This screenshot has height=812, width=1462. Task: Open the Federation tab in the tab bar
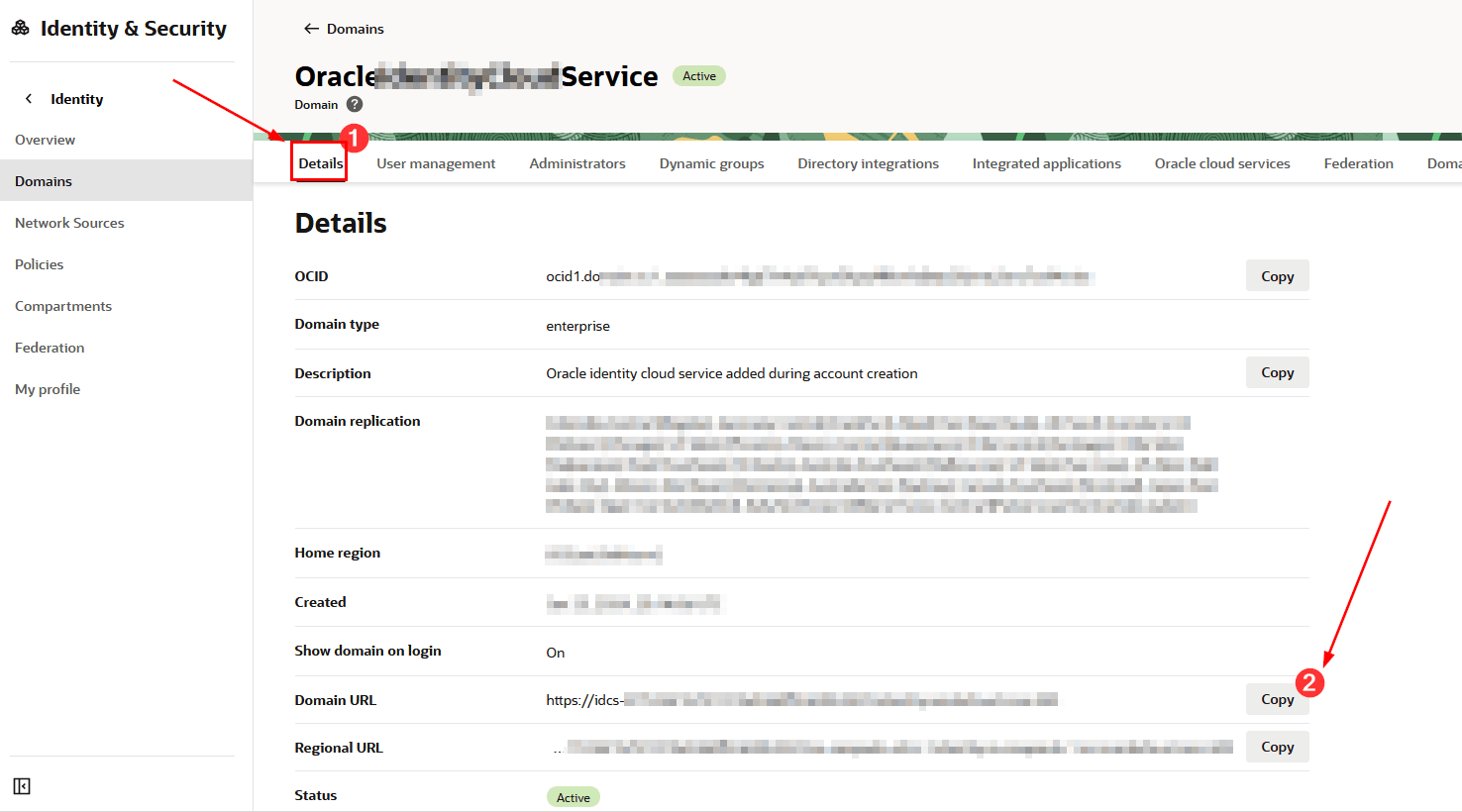pos(1358,163)
